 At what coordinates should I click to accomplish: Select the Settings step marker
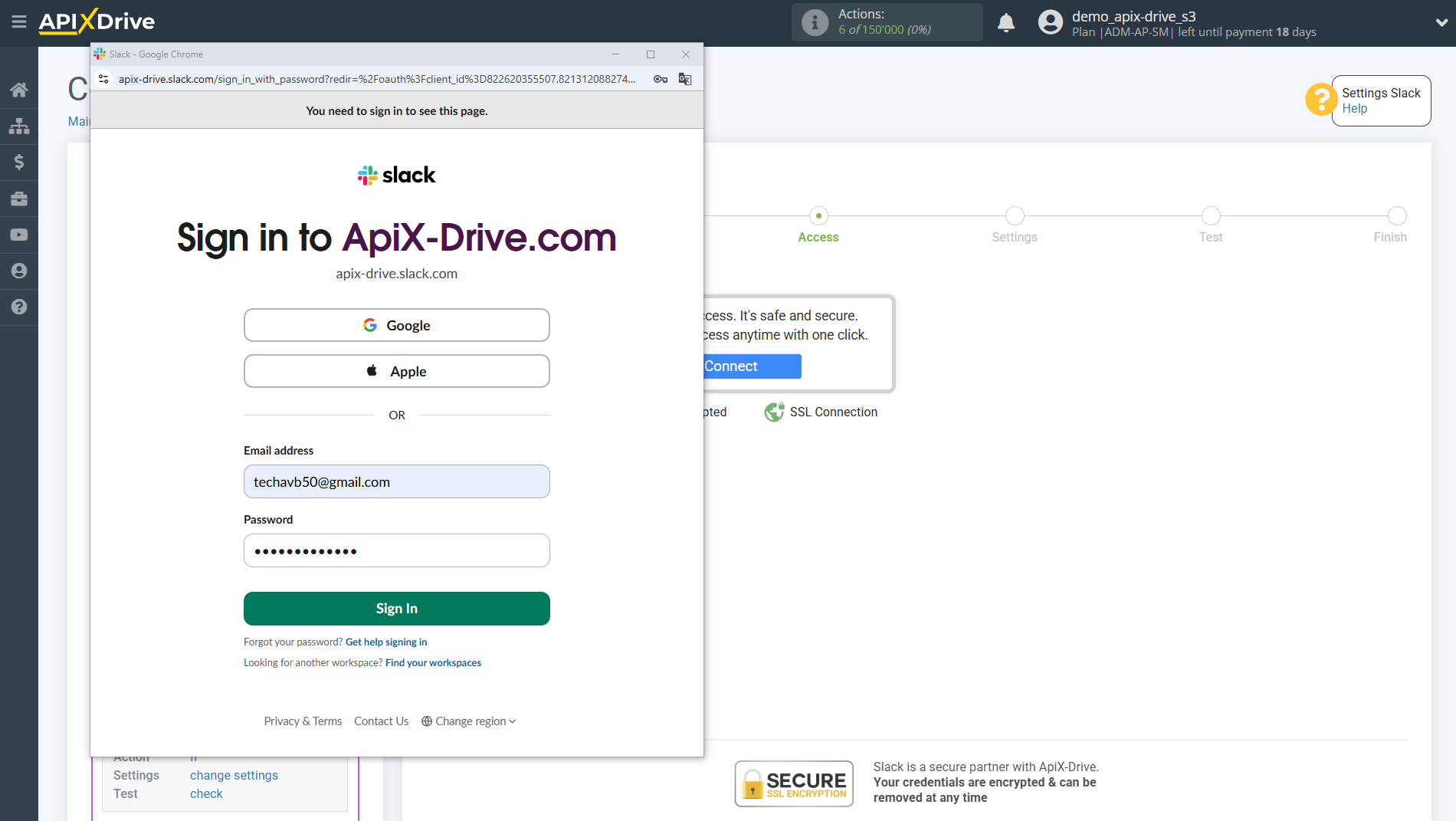1015,215
